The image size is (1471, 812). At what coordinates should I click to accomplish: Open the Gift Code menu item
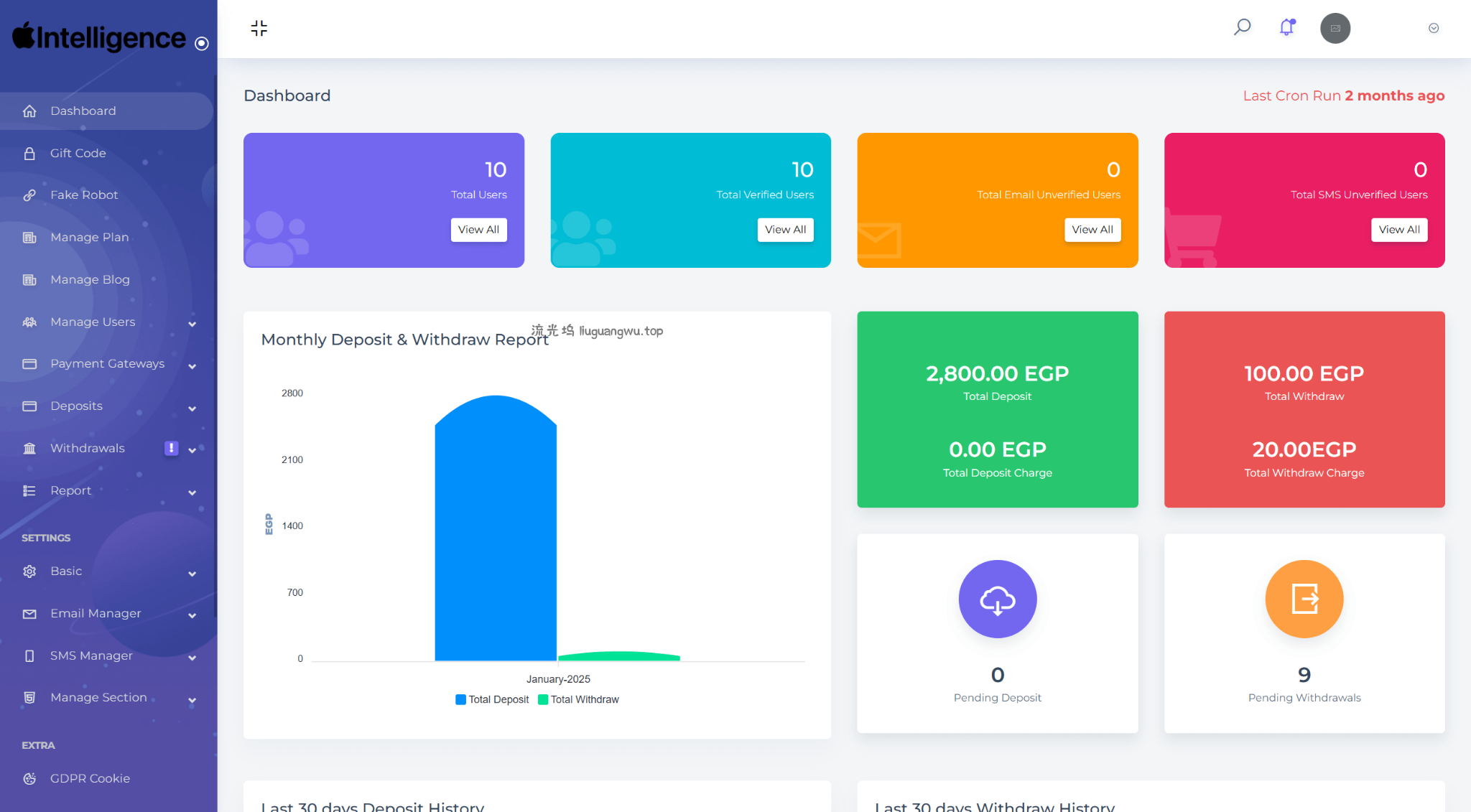78,153
